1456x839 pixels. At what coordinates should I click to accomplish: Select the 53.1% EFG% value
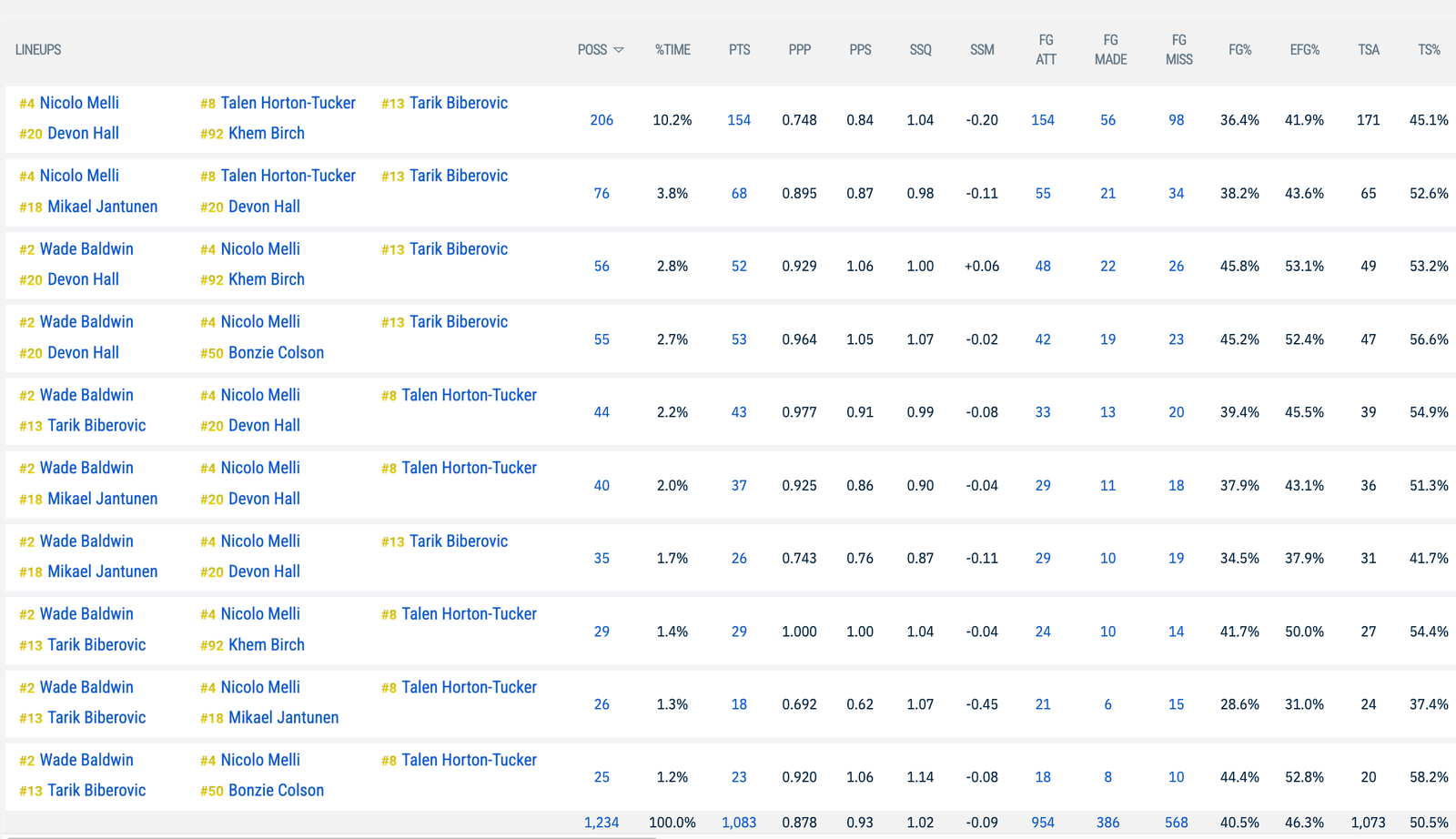(x=1304, y=266)
